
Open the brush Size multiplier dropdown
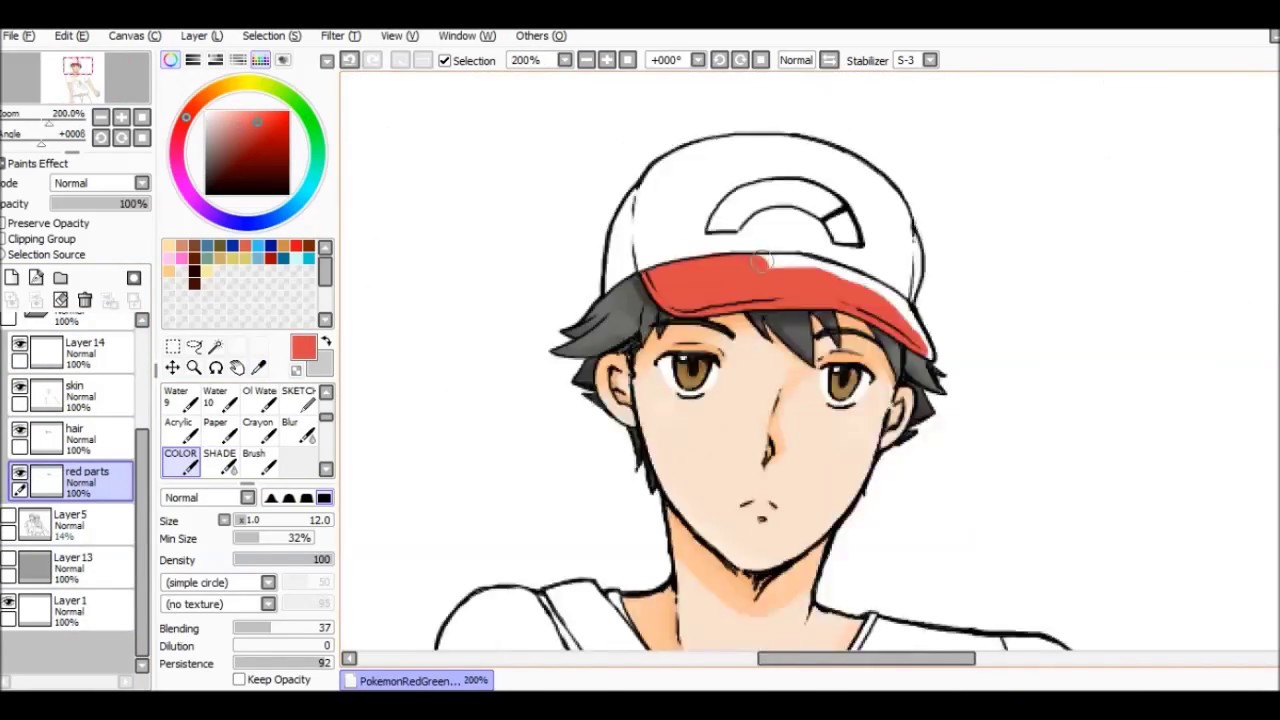tap(224, 520)
